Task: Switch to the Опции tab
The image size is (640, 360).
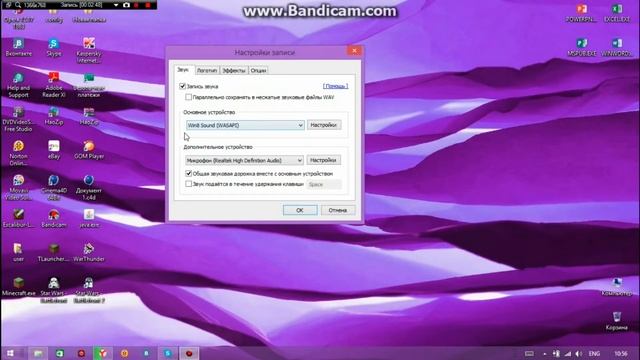Action: (258, 71)
